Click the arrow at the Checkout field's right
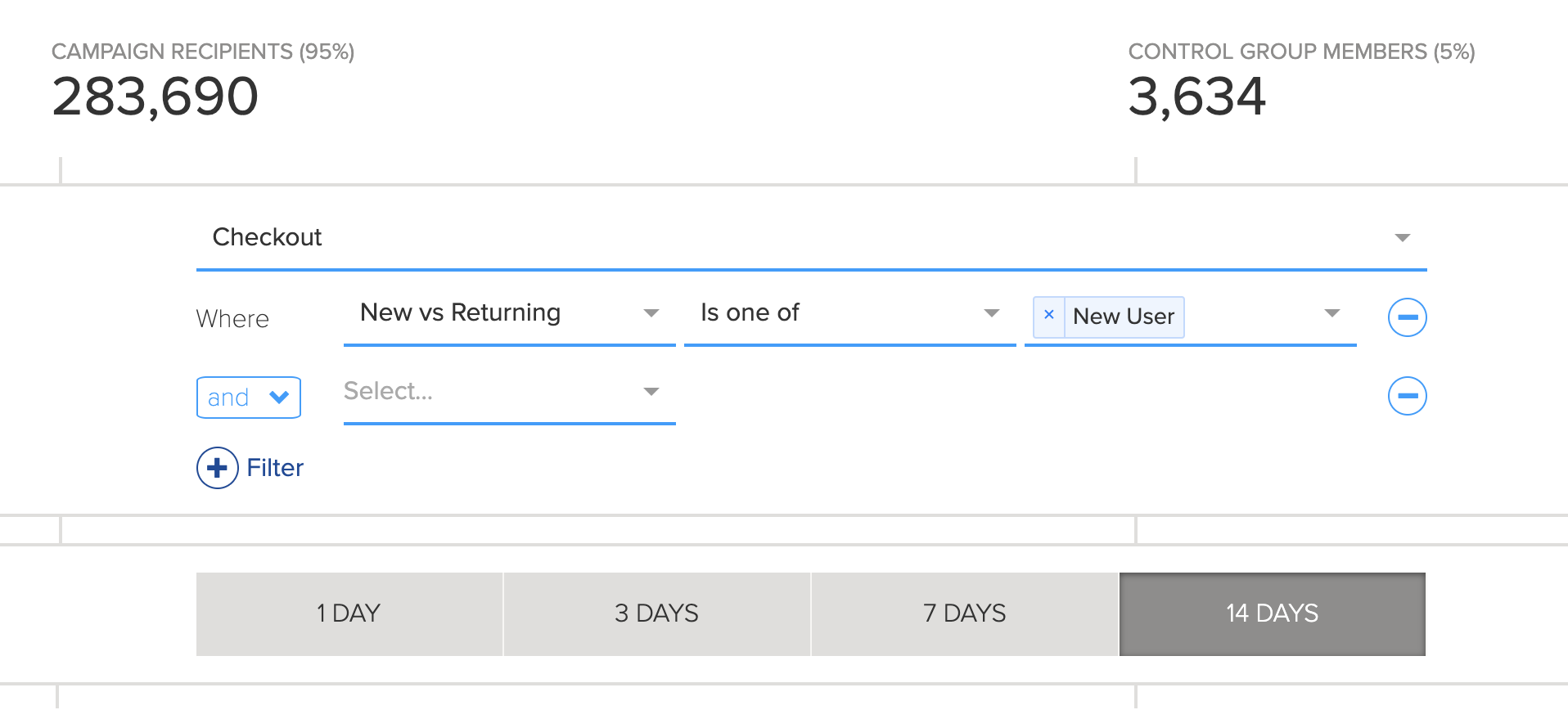Viewport: 1568px width, 710px height. click(x=1402, y=238)
